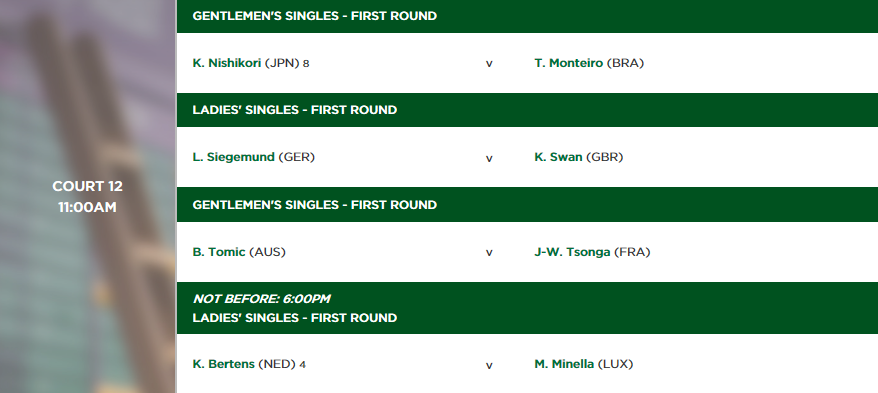View K. Bertens player page
878x393 pixels.
point(224,364)
